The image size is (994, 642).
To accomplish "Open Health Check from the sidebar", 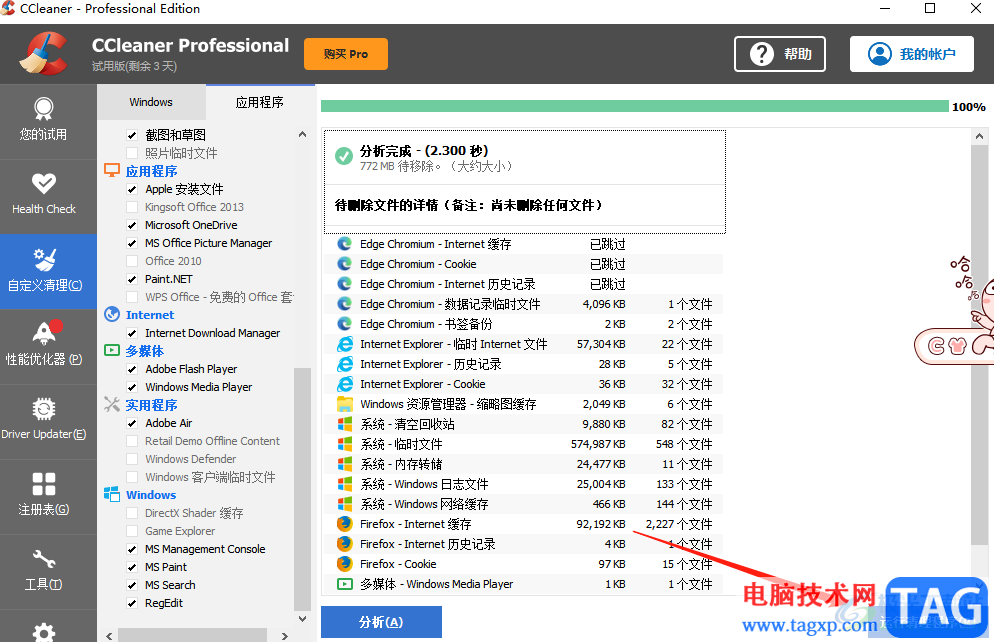I will (x=43, y=195).
